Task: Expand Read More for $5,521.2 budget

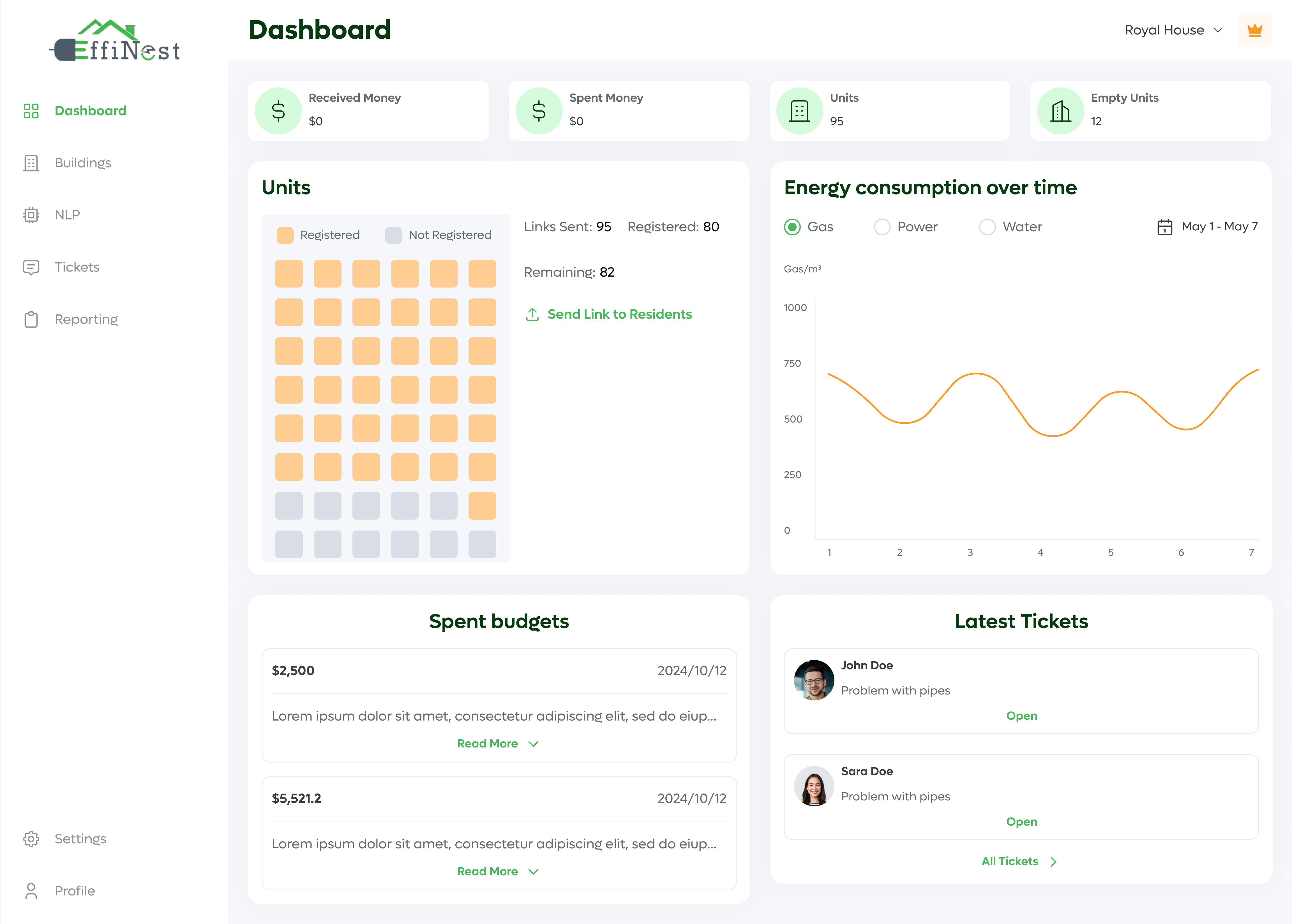Action: (x=497, y=871)
